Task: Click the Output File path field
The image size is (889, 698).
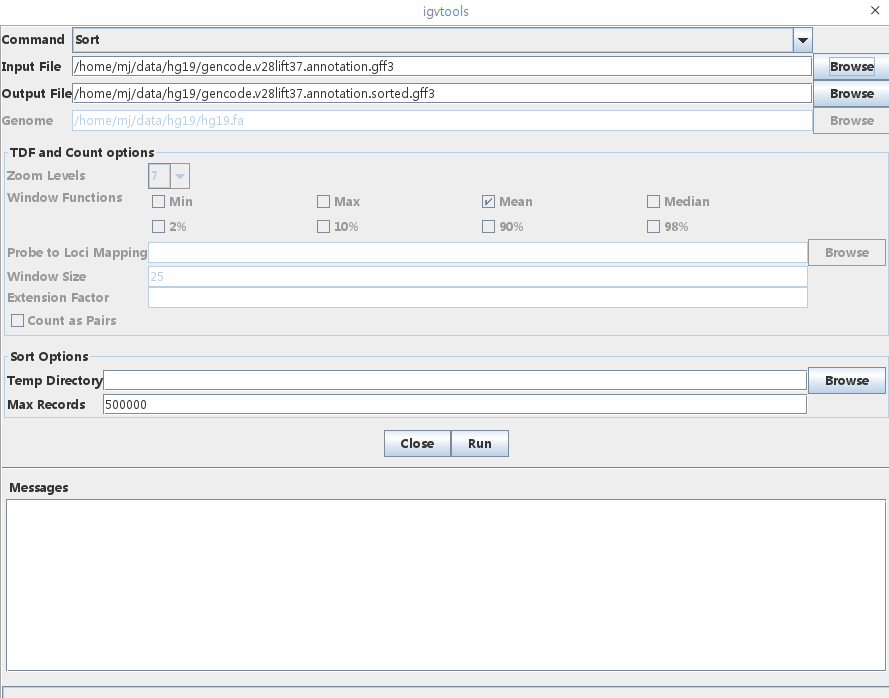Action: pos(442,94)
